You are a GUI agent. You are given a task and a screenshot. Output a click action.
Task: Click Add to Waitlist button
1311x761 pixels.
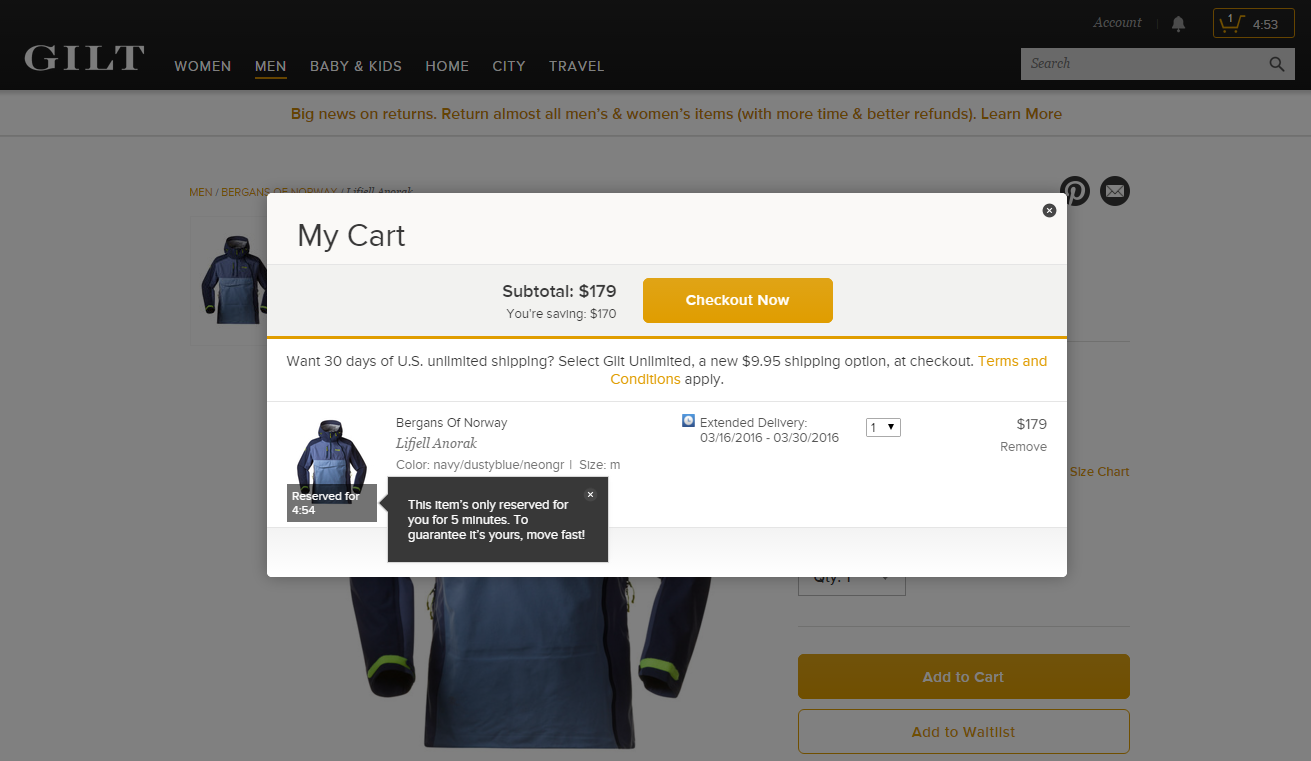pos(964,732)
